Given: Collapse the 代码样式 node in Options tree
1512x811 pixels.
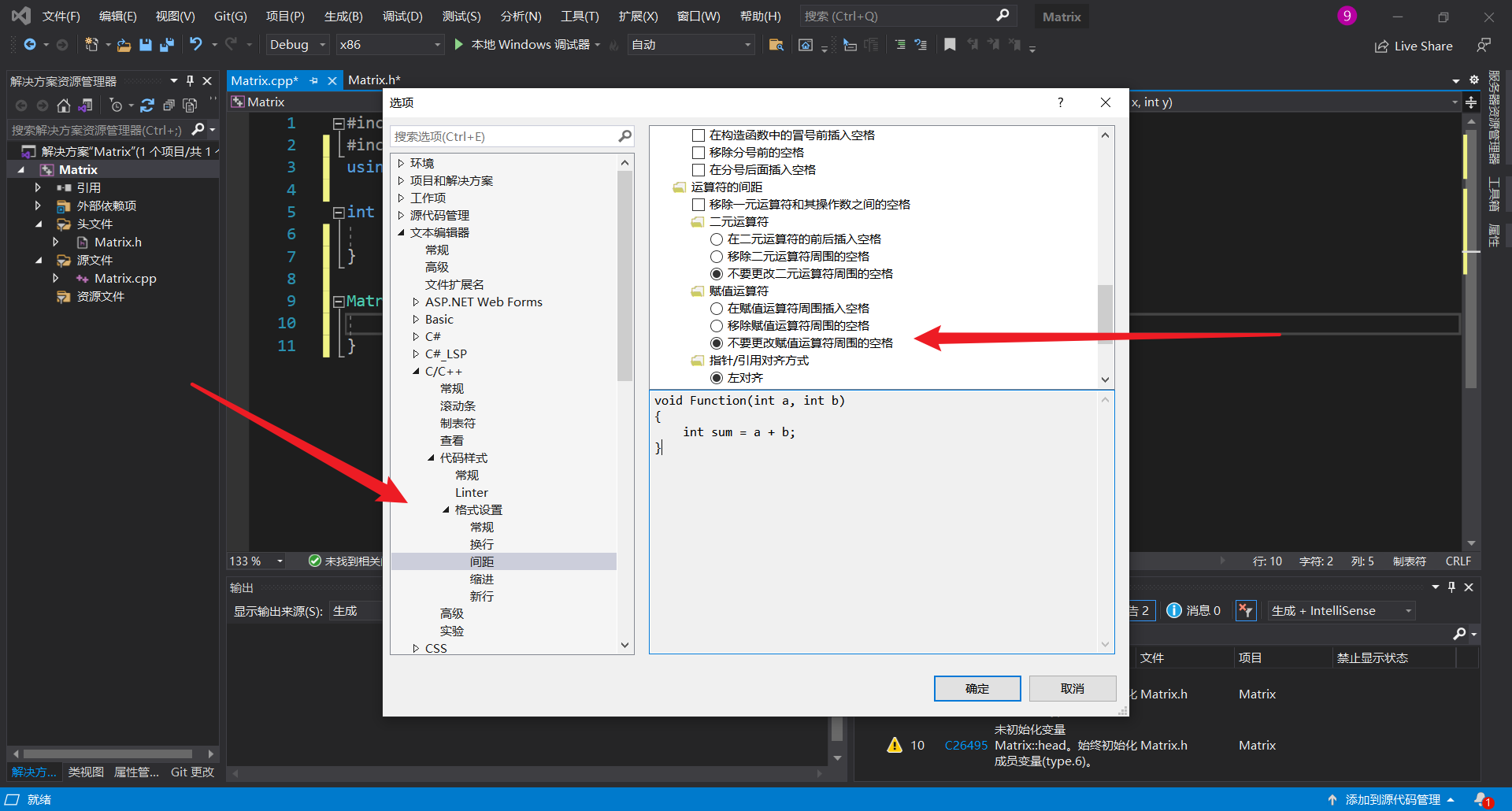Looking at the screenshot, I should [x=431, y=457].
